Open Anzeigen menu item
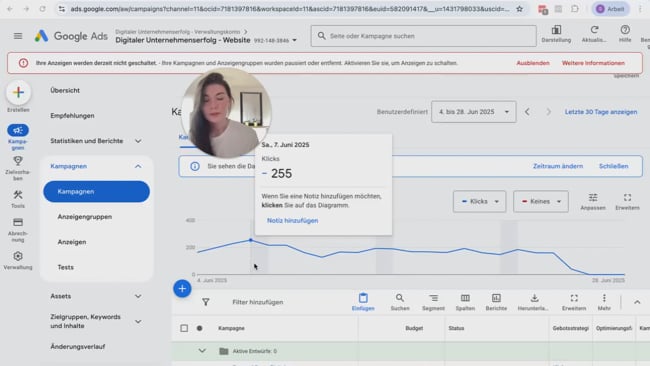 coord(72,242)
